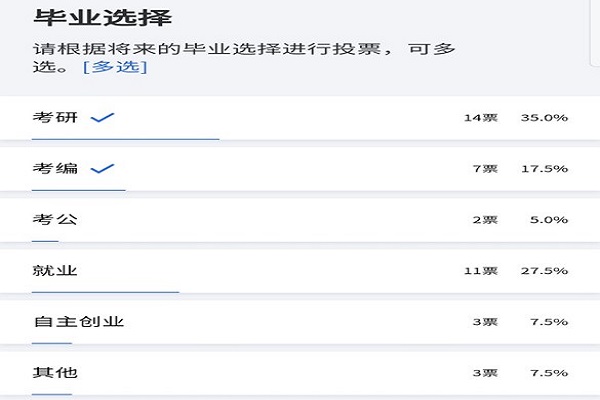Click the 27.5% percentage for 就业
Screen dimensions: 600x400
[x=544, y=271]
